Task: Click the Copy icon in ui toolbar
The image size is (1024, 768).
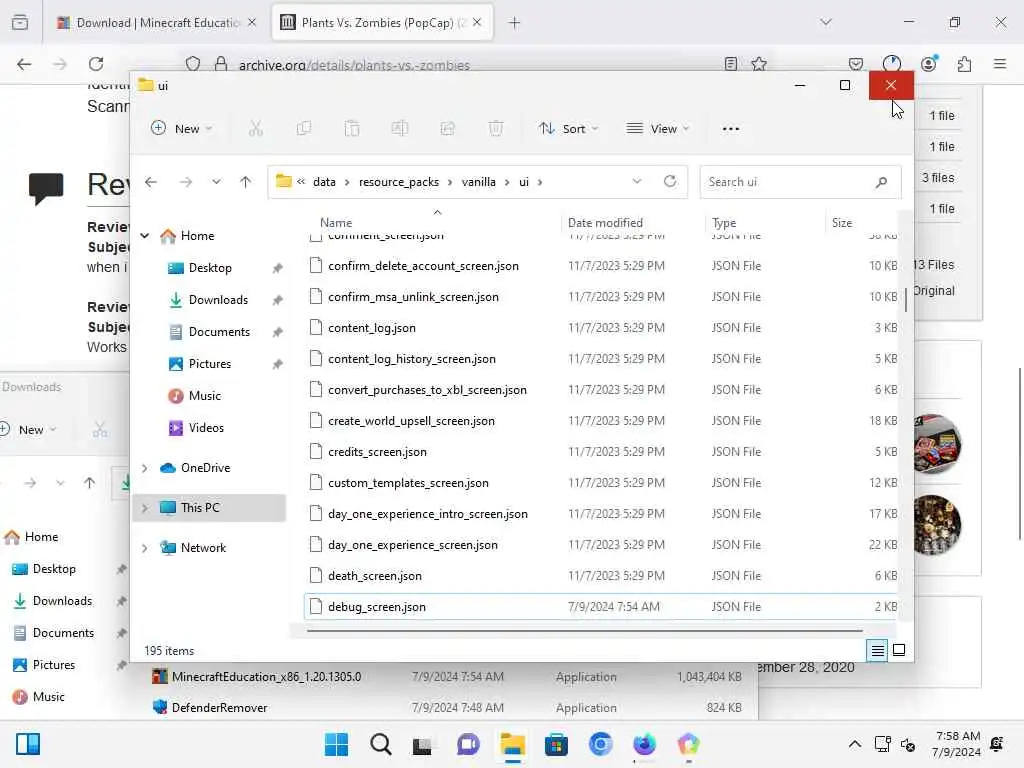Action: point(304,129)
